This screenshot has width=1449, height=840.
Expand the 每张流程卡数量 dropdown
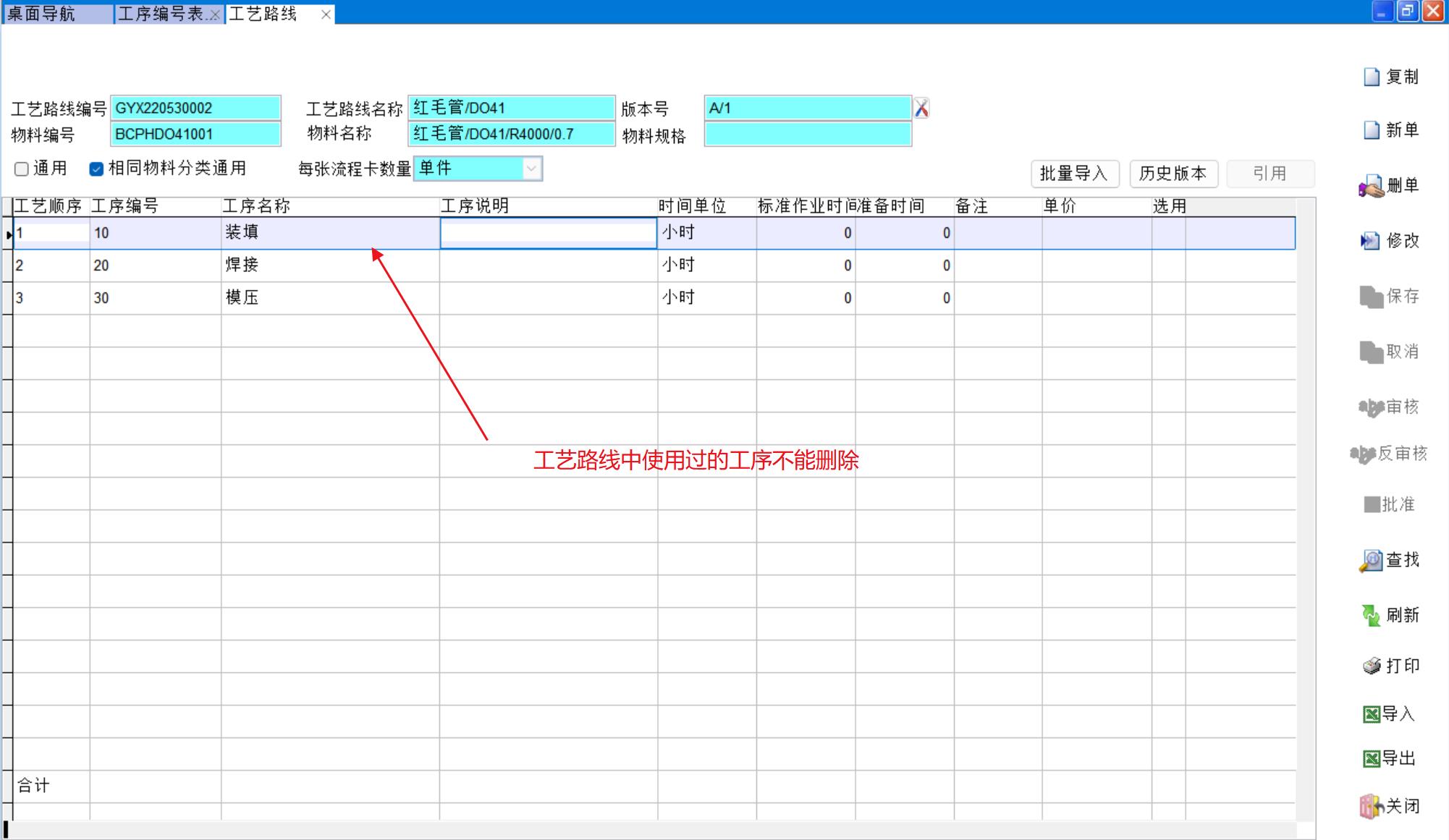(x=532, y=169)
